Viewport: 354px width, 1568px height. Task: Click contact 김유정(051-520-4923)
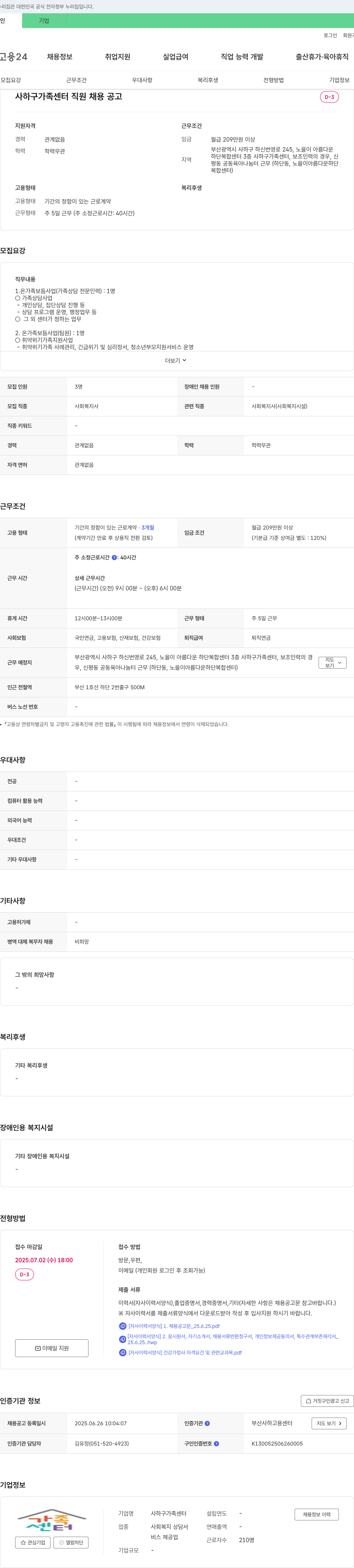101,1443
